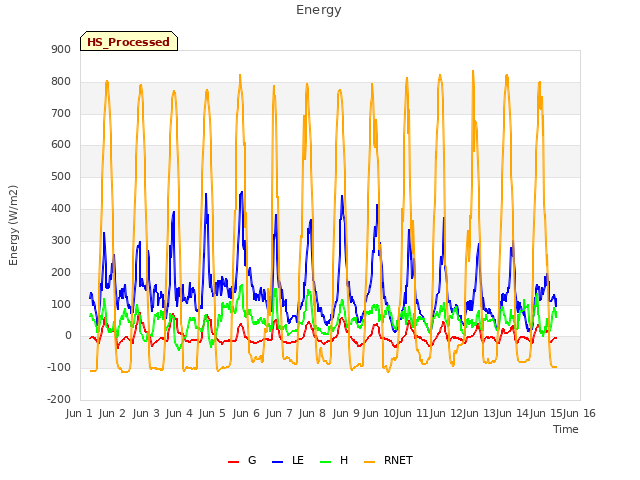Viewport: 640px width, 480px height.
Task: Click the Jun 7 date tick label
Action: [279, 413]
